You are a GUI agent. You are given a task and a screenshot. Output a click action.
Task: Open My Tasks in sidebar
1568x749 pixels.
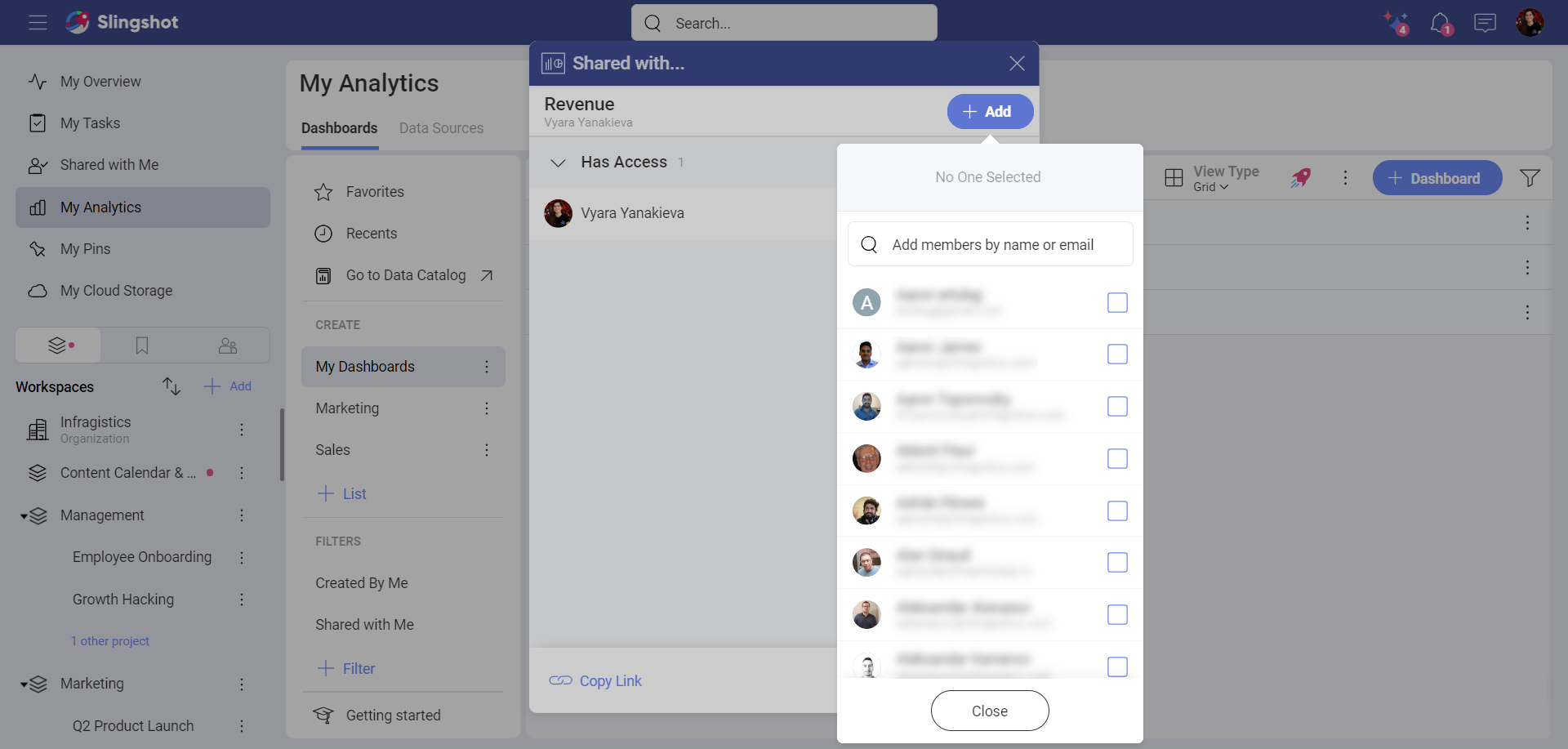[x=143, y=123]
